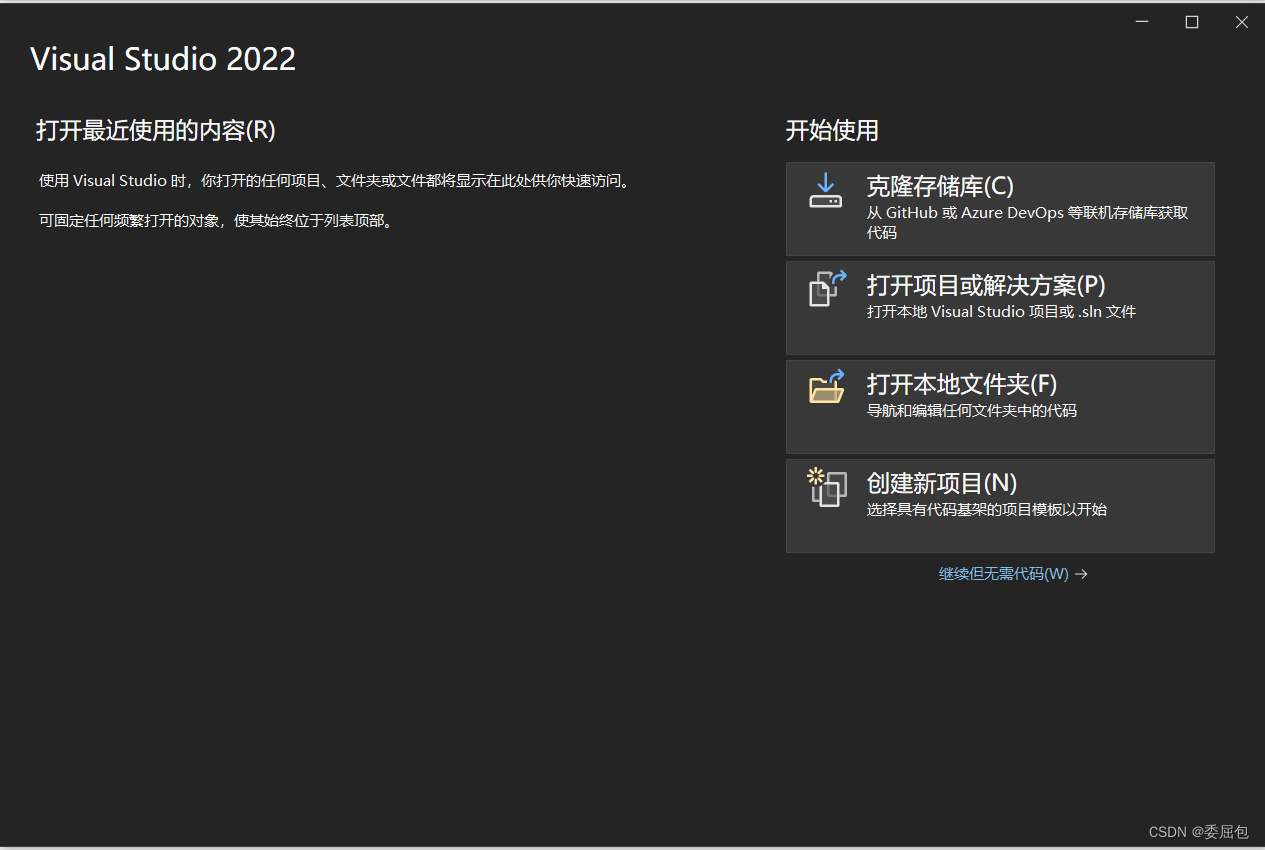Choose 打开本地文件夹(F) option
The image size is (1265, 850).
(x=1000, y=407)
